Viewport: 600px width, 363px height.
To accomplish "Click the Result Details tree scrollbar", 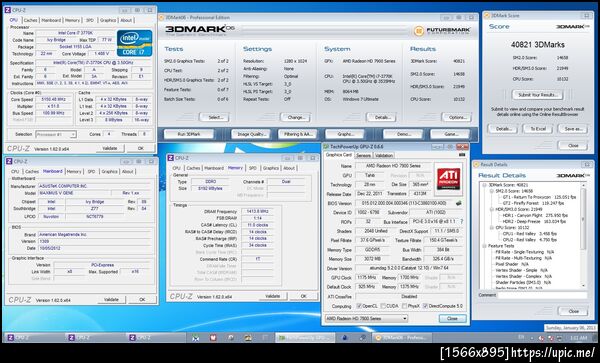I will [x=584, y=235].
